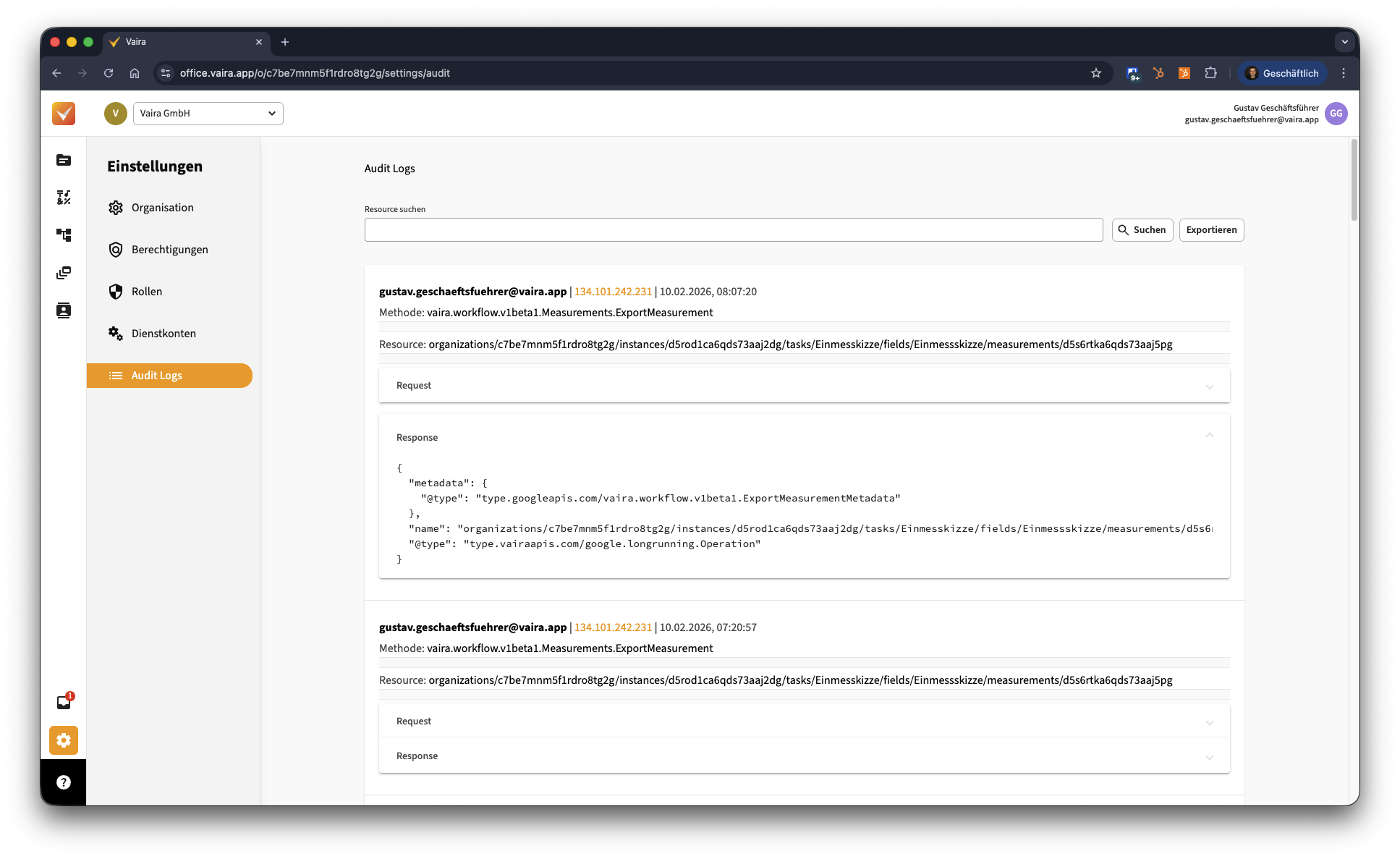Open the inbox with notification badge
Image resolution: width=1400 pixels, height=859 pixels.
[x=64, y=702]
